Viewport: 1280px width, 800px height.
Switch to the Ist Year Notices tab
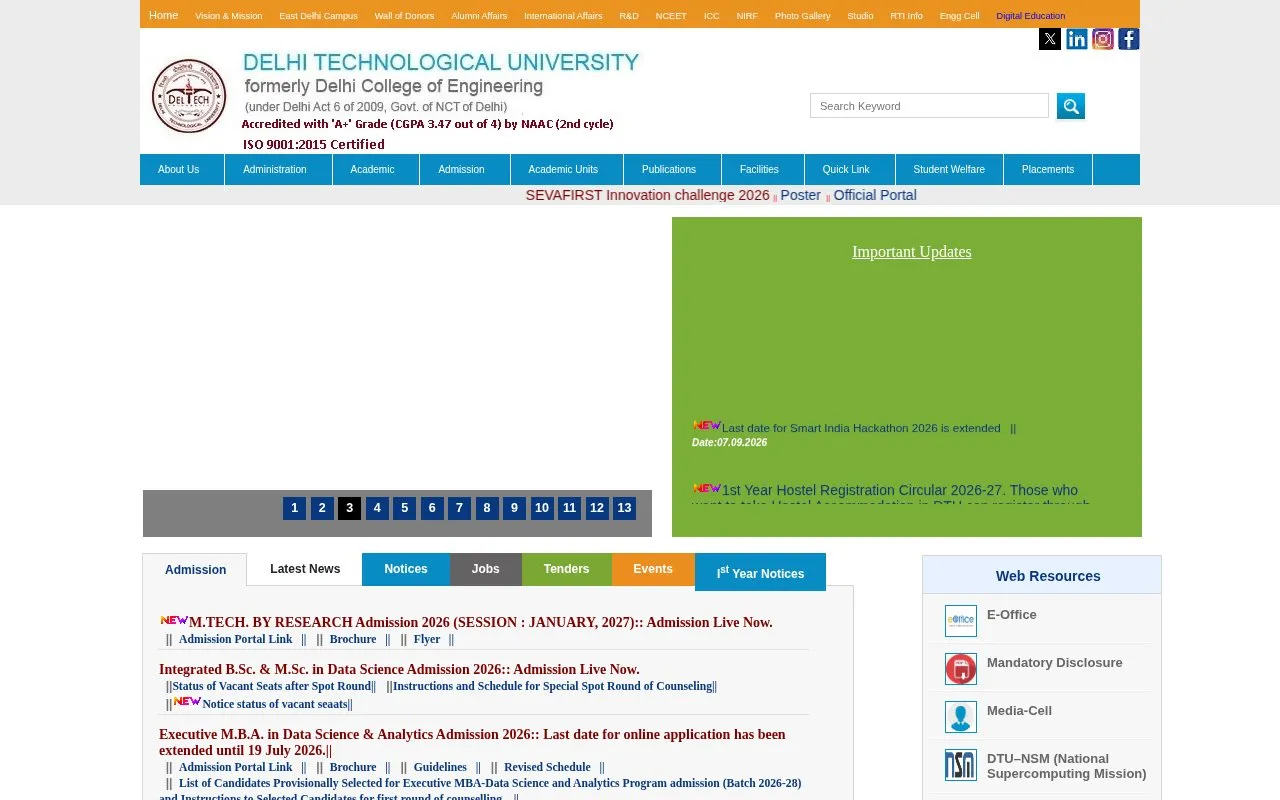coord(760,572)
